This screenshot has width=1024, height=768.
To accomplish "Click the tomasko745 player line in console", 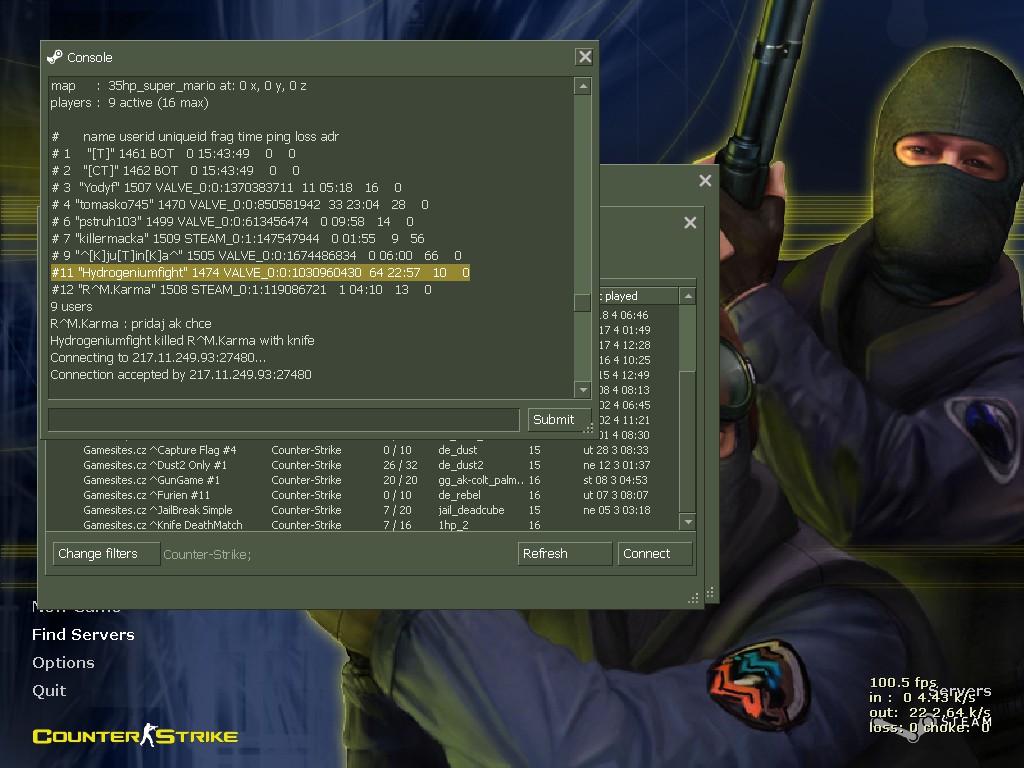I will (x=240, y=204).
